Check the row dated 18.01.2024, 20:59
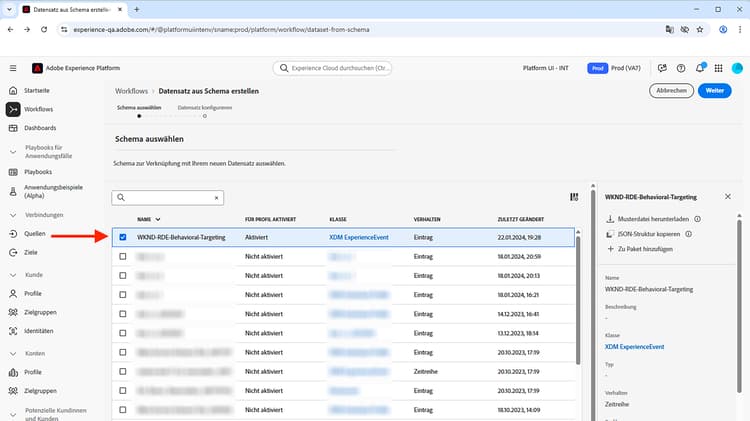The image size is (750, 421). [x=123, y=256]
